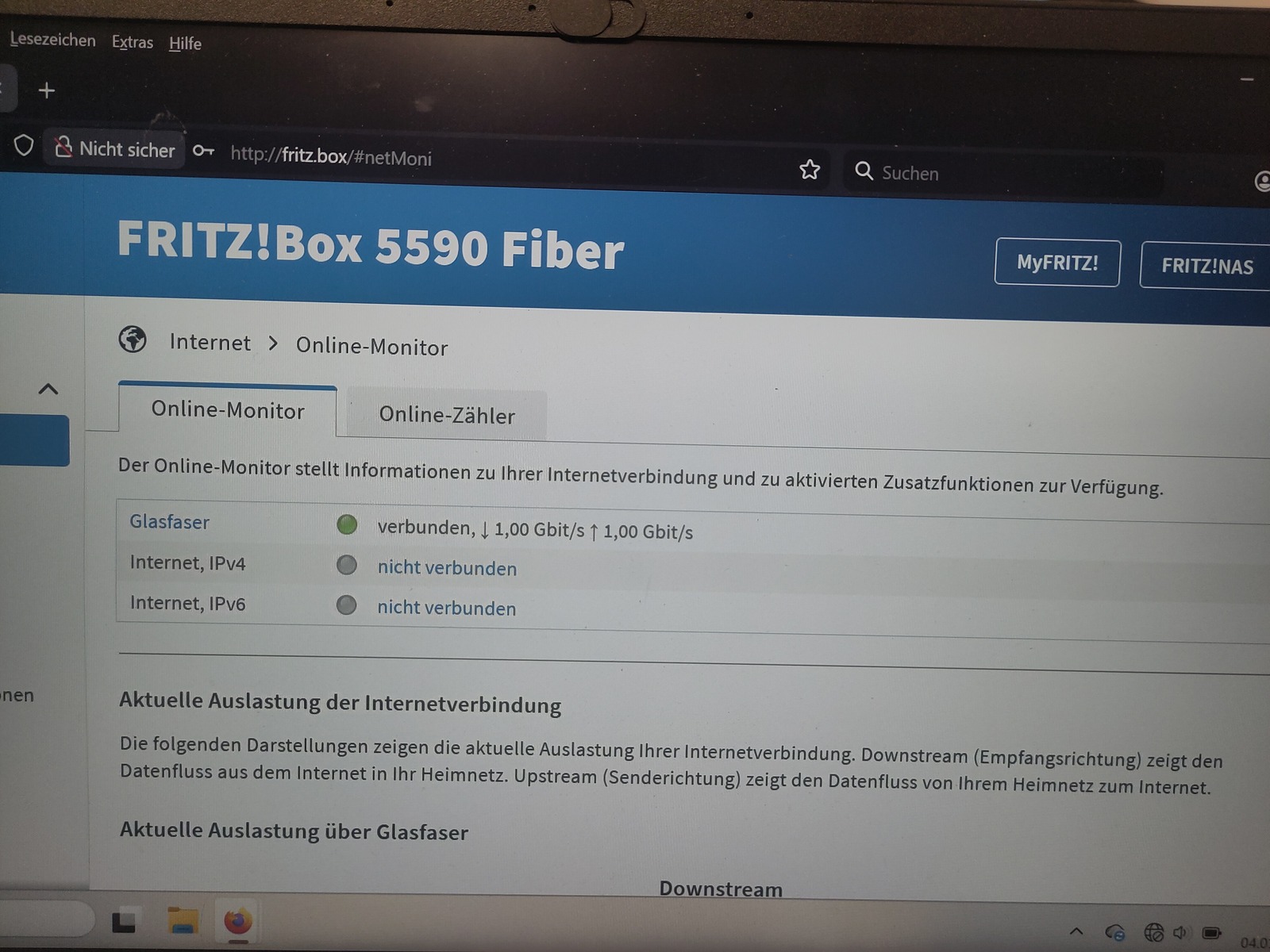Click the Firefox account icon in the toolbar

click(1262, 181)
